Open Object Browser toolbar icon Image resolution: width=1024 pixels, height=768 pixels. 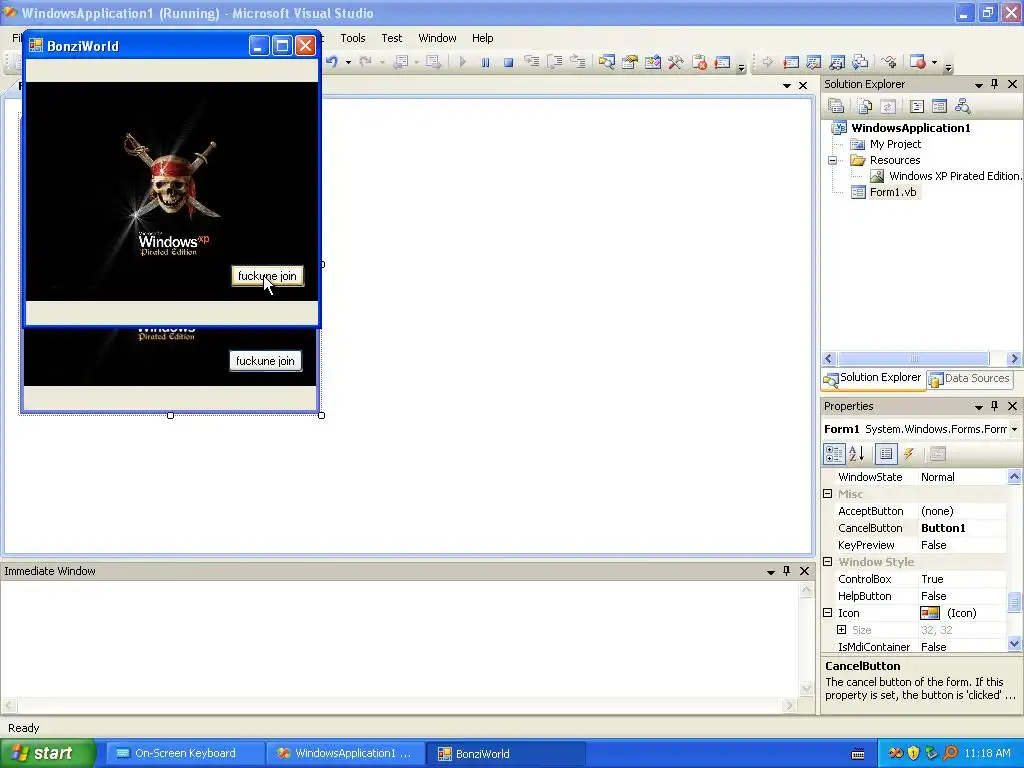[x=652, y=62]
